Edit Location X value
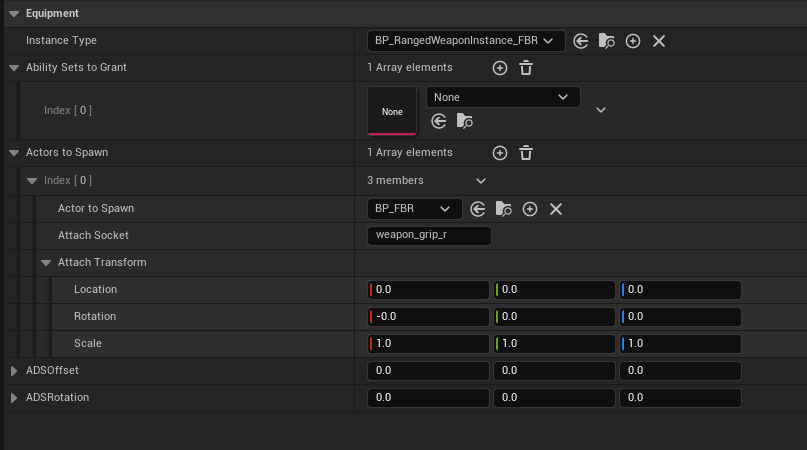The width and height of the screenshot is (807, 450). [428, 290]
